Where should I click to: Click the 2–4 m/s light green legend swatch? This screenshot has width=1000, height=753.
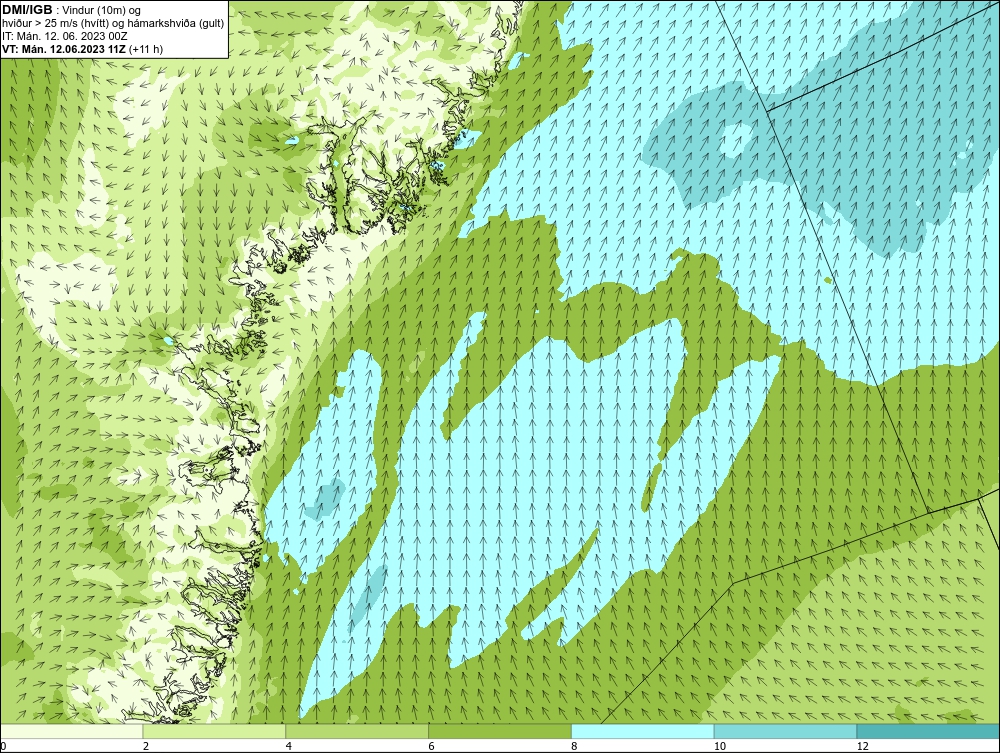tap(214, 731)
